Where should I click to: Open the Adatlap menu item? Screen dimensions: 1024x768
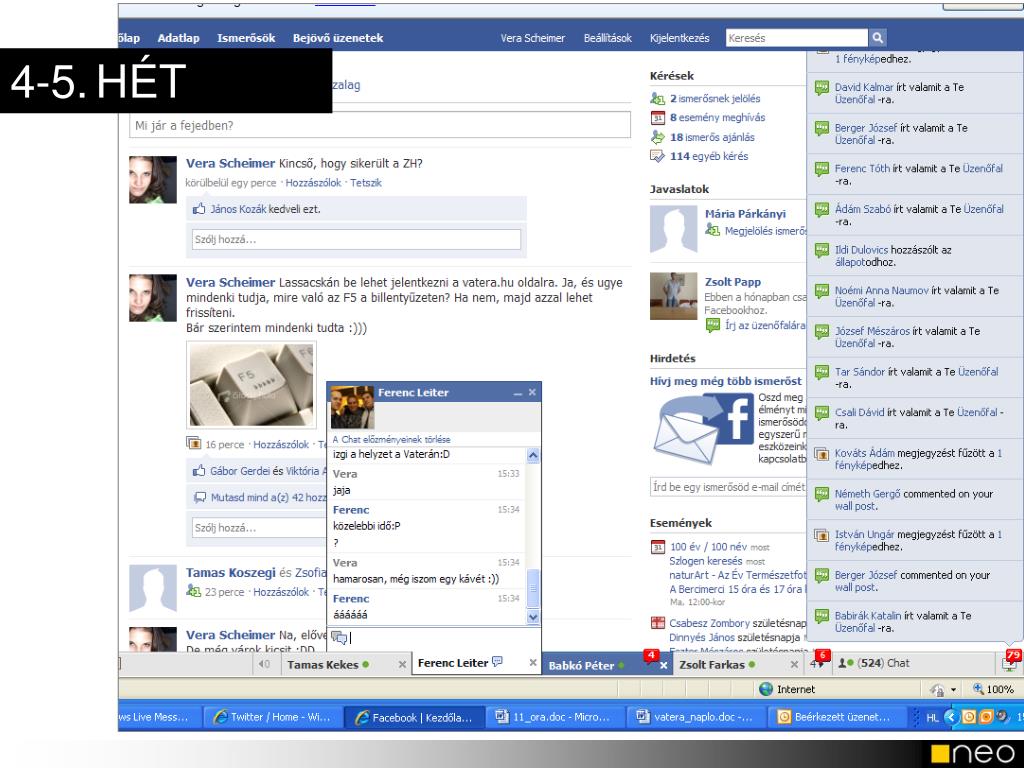coord(178,38)
